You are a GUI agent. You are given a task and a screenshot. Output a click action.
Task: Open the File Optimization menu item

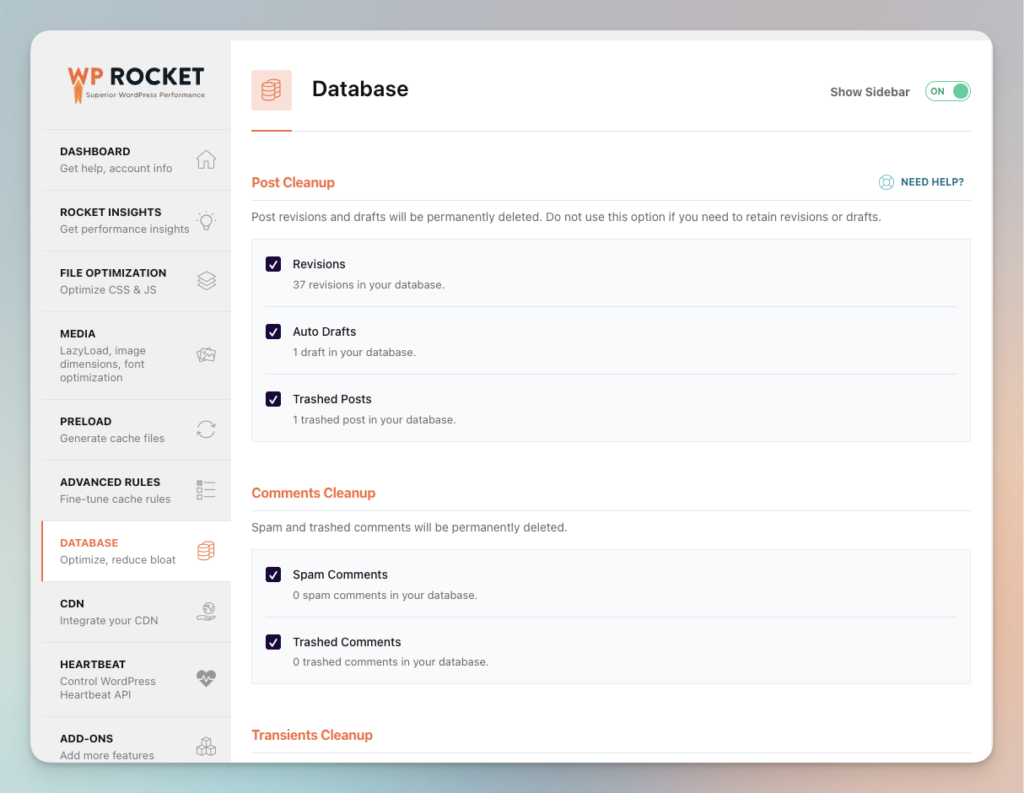point(136,282)
